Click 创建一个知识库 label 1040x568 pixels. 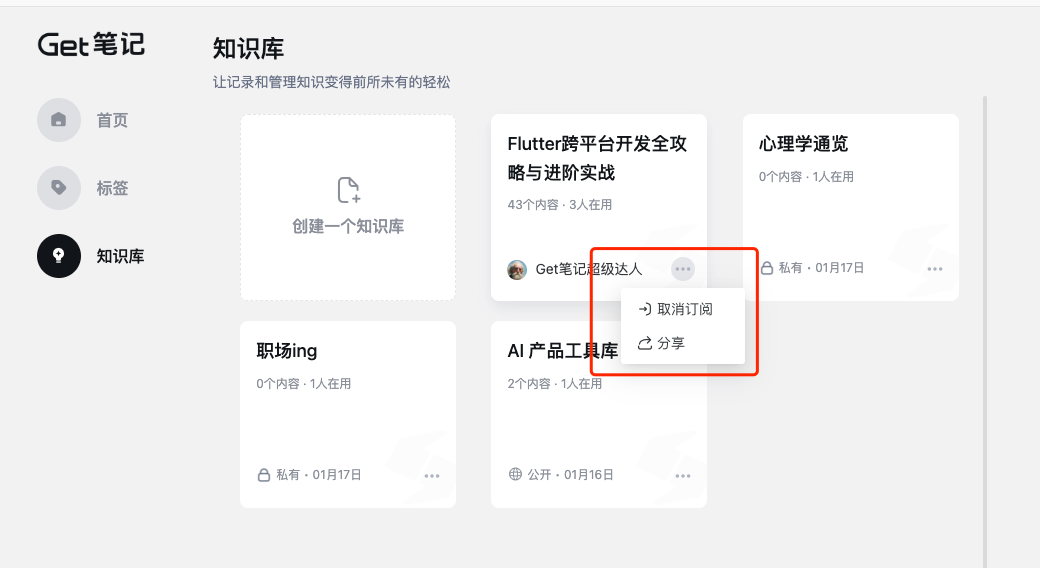pos(348,226)
